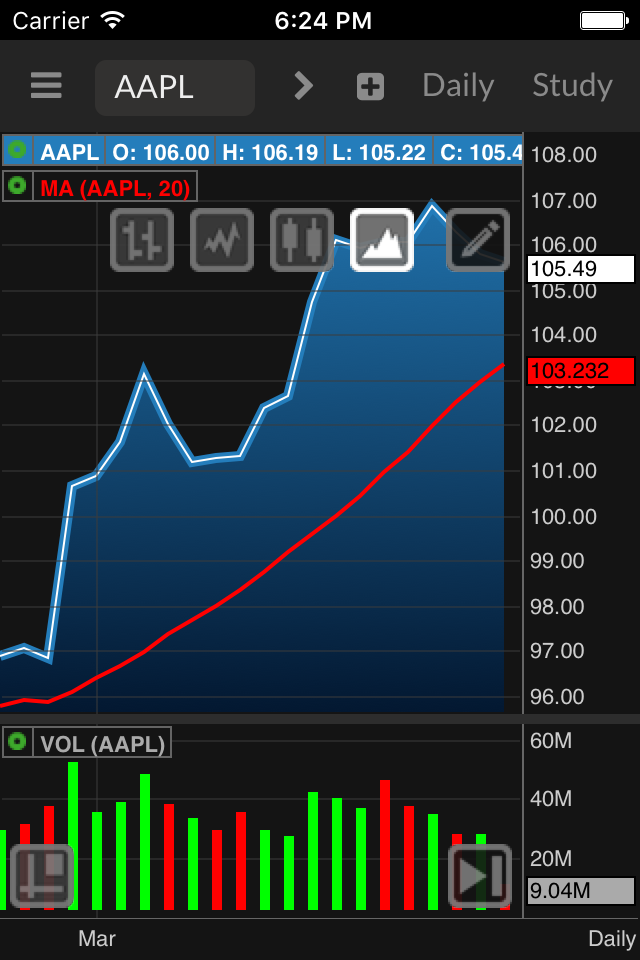This screenshot has width=640, height=960.
Task: Click the VOL (AAPL) study label
Action: (102, 744)
